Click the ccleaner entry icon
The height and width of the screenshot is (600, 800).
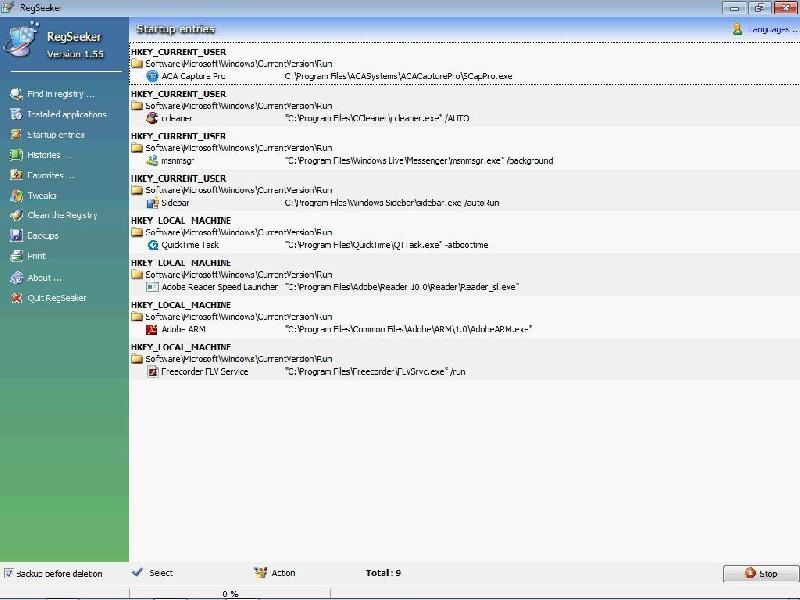152,118
